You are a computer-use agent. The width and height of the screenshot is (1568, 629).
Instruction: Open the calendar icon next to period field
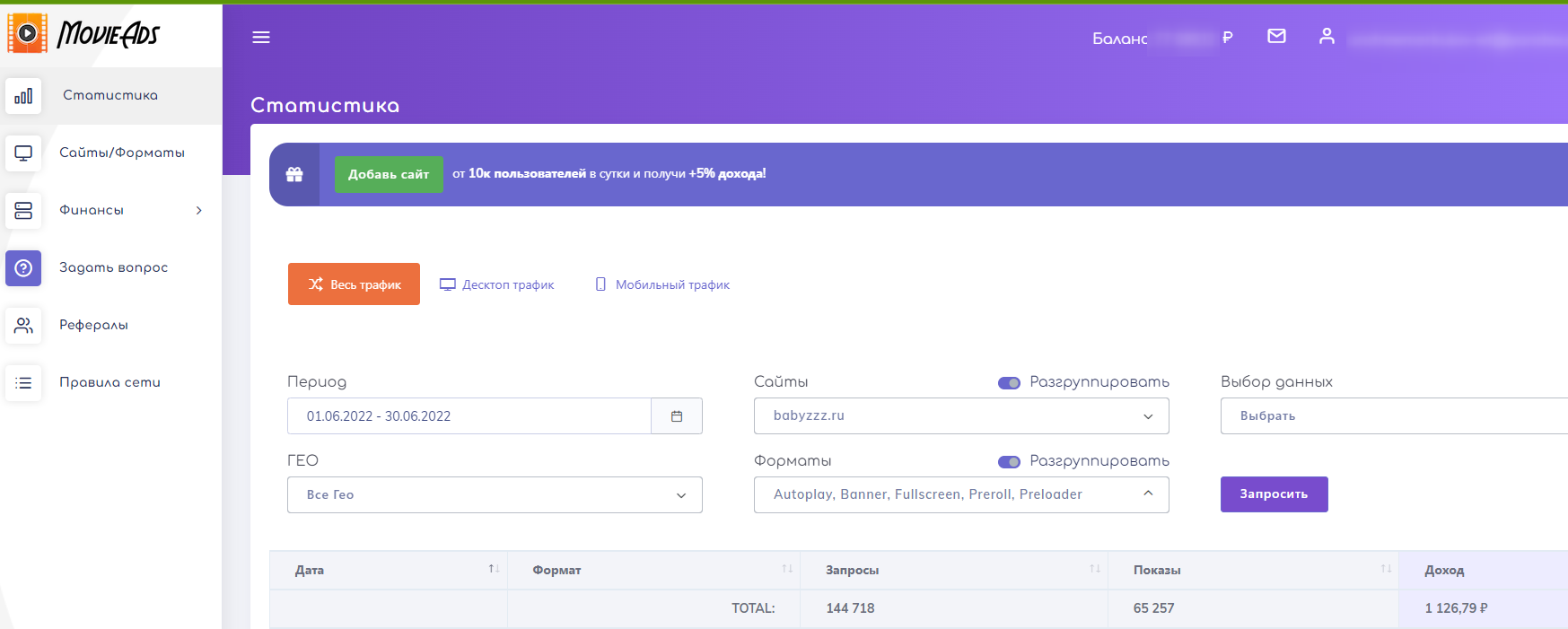click(x=677, y=416)
